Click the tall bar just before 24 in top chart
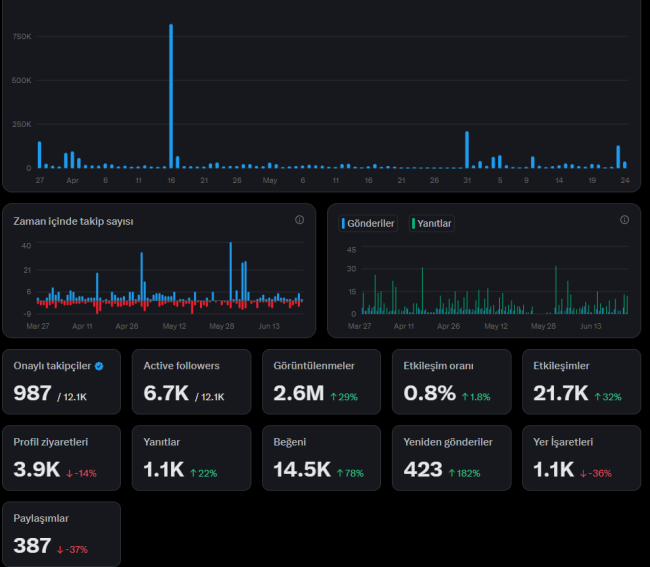Image resolution: width=650 pixels, height=567 pixels. pos(618,157)
